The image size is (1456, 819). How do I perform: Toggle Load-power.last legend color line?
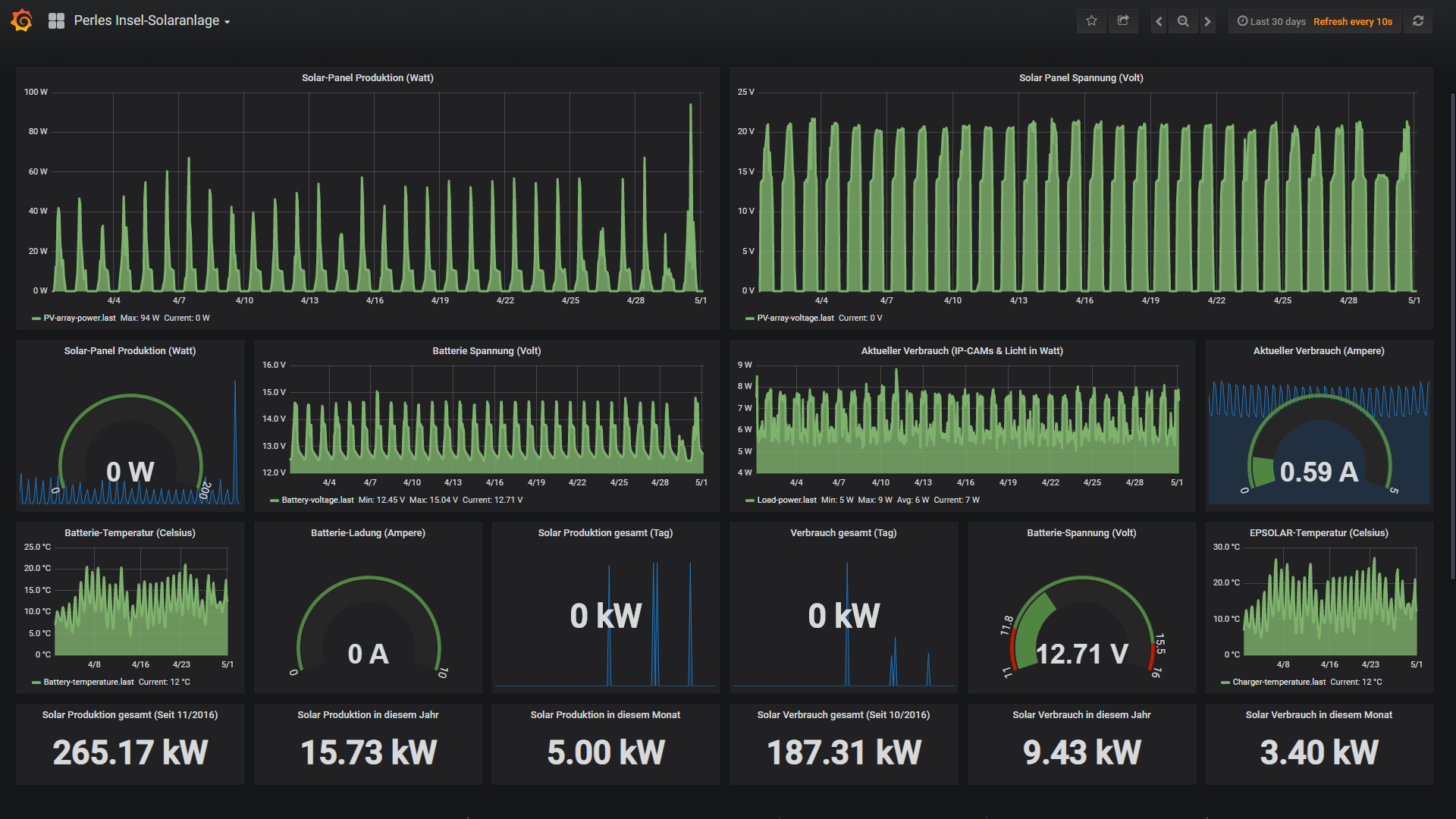click(749, 500)
